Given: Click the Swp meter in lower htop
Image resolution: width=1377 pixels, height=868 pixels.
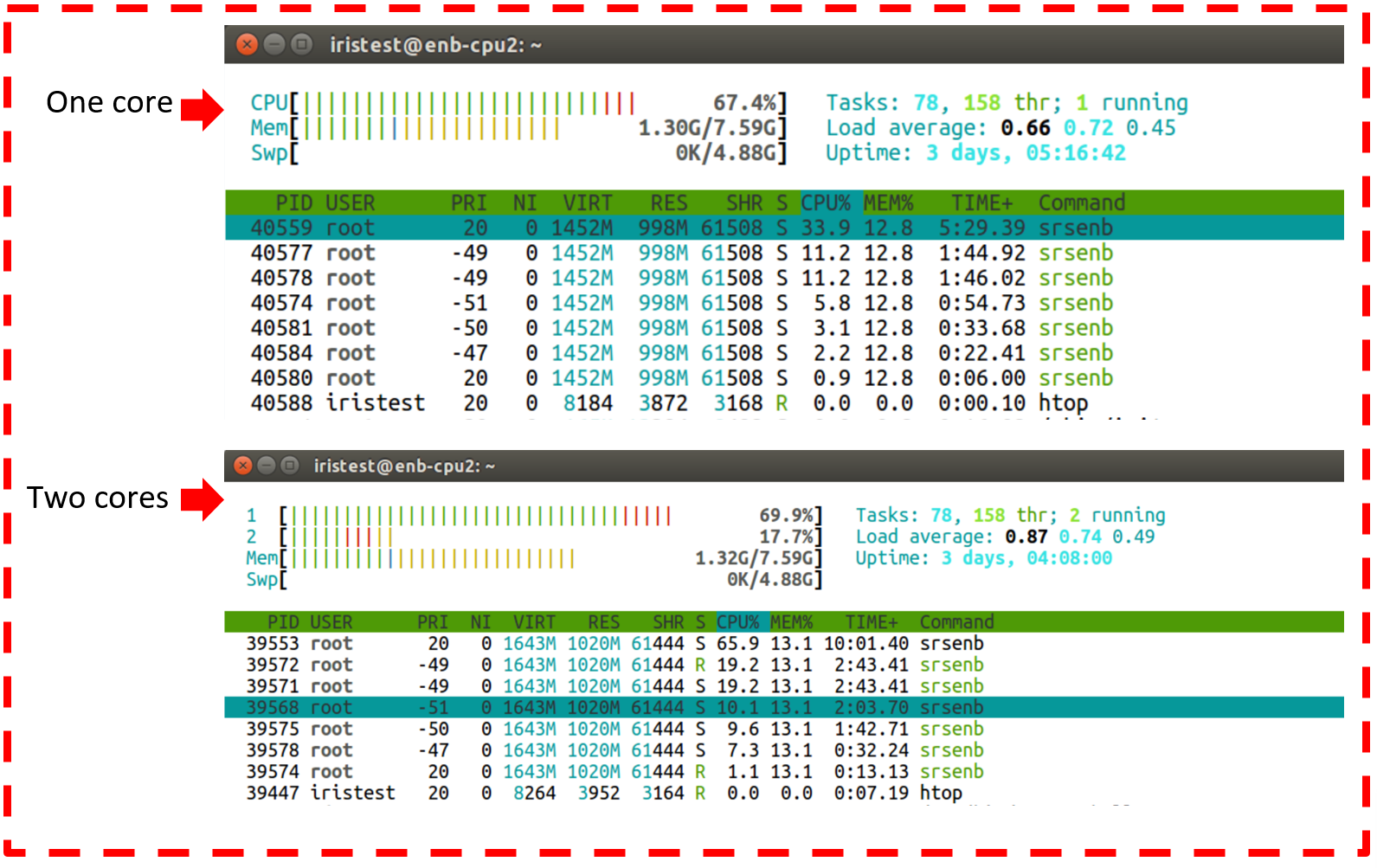Looking at the screenshot, I should pyautogui.click(x=534, y=580).
